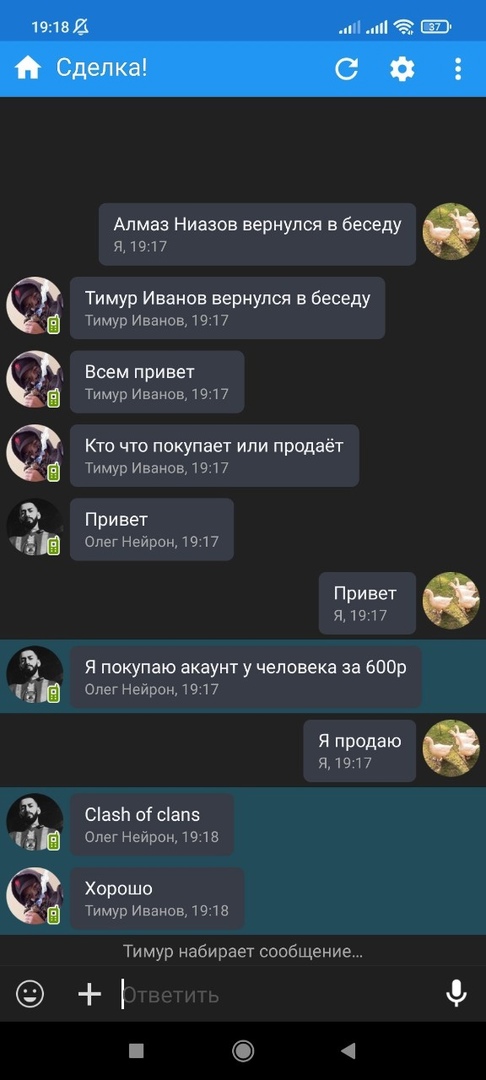Tap Android recent apps square button
Screen dimensions: 486x1080
(x=136, y=1050)
